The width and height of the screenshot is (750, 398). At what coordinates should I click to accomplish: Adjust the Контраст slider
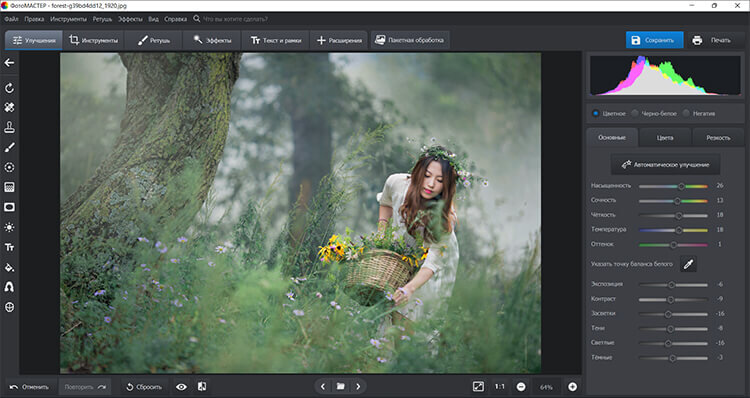point(673,299)
